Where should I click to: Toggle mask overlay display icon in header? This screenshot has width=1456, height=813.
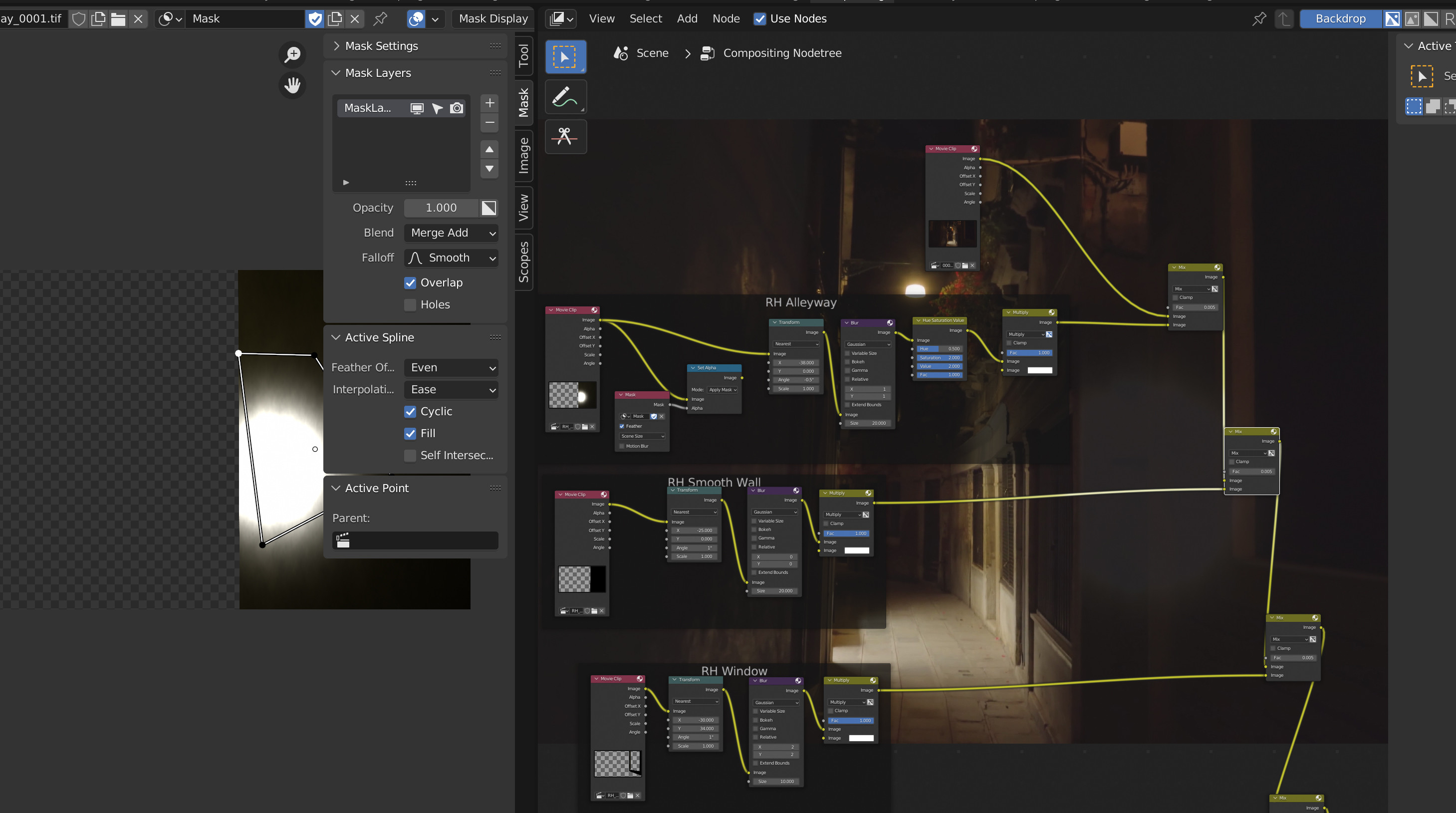(x=416, y=18)
